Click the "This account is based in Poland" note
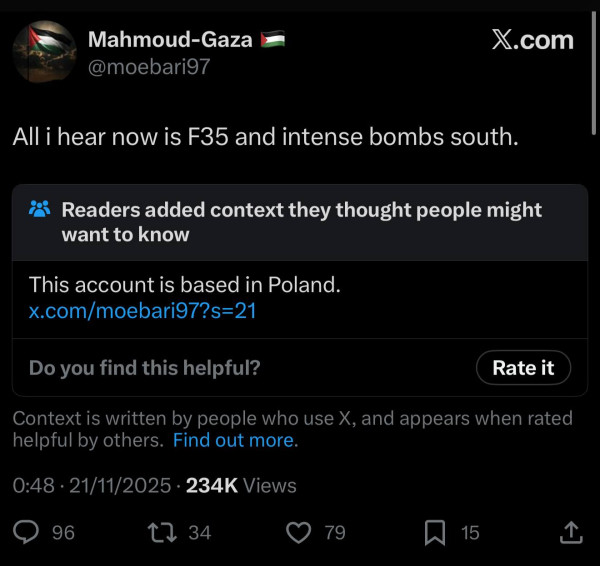This screenshot has height=566, width=600. 185,285
